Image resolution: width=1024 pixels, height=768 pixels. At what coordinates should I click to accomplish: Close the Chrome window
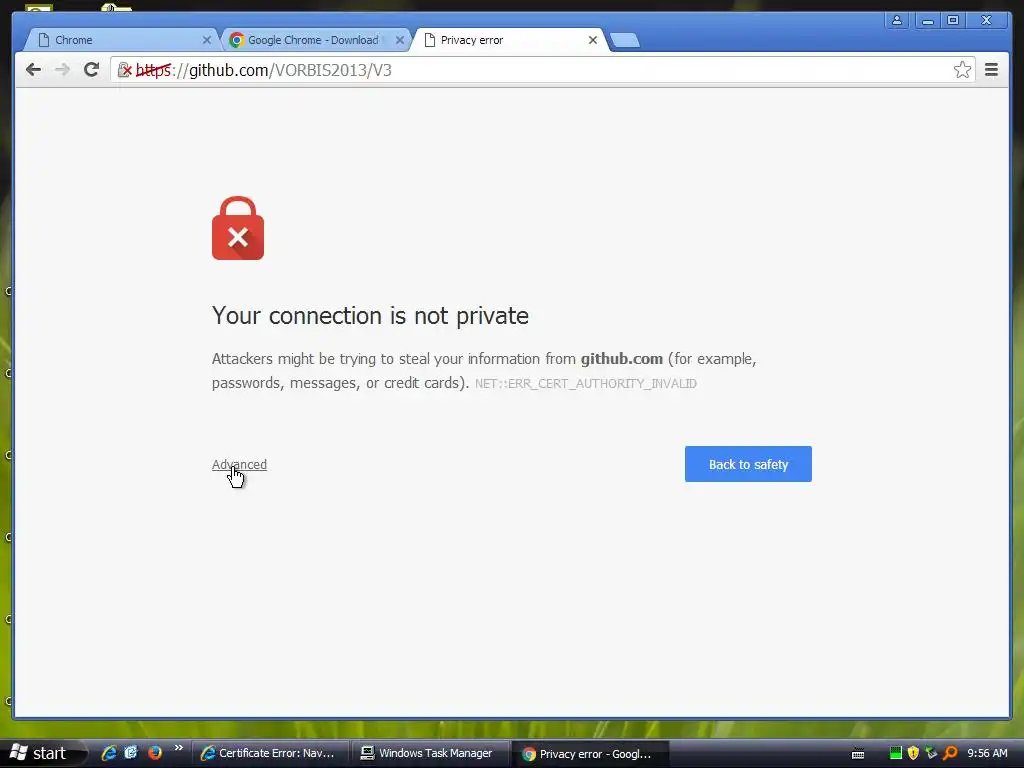tap(987, 21)
